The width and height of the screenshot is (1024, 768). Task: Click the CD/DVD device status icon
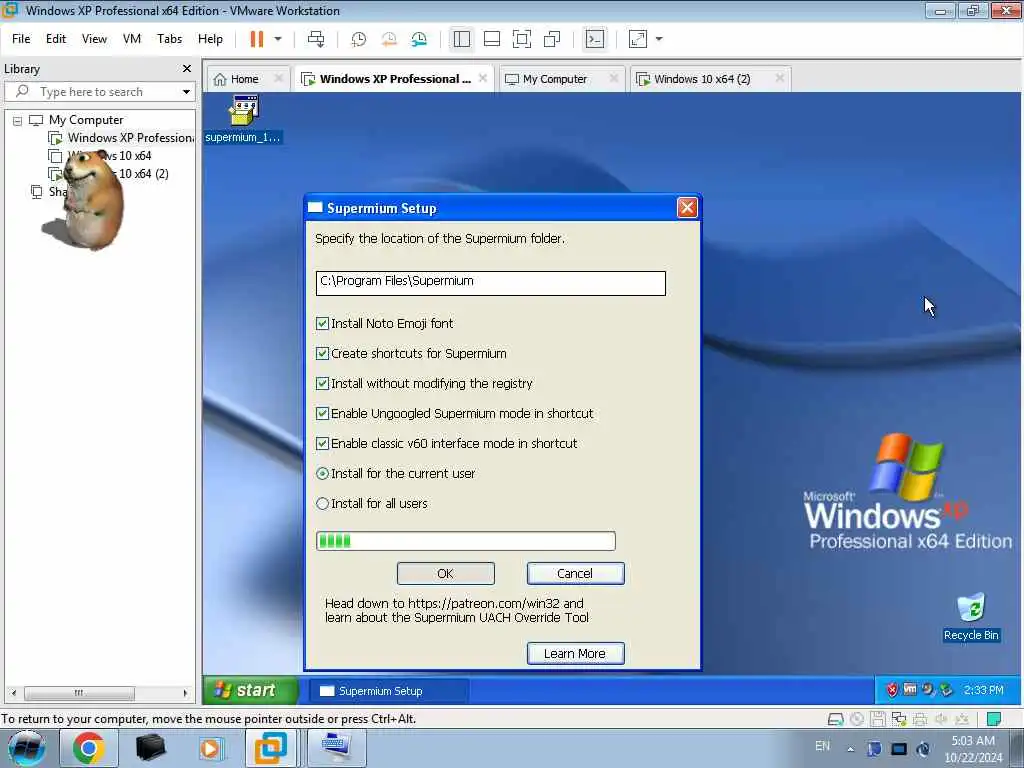click(857, 720)
